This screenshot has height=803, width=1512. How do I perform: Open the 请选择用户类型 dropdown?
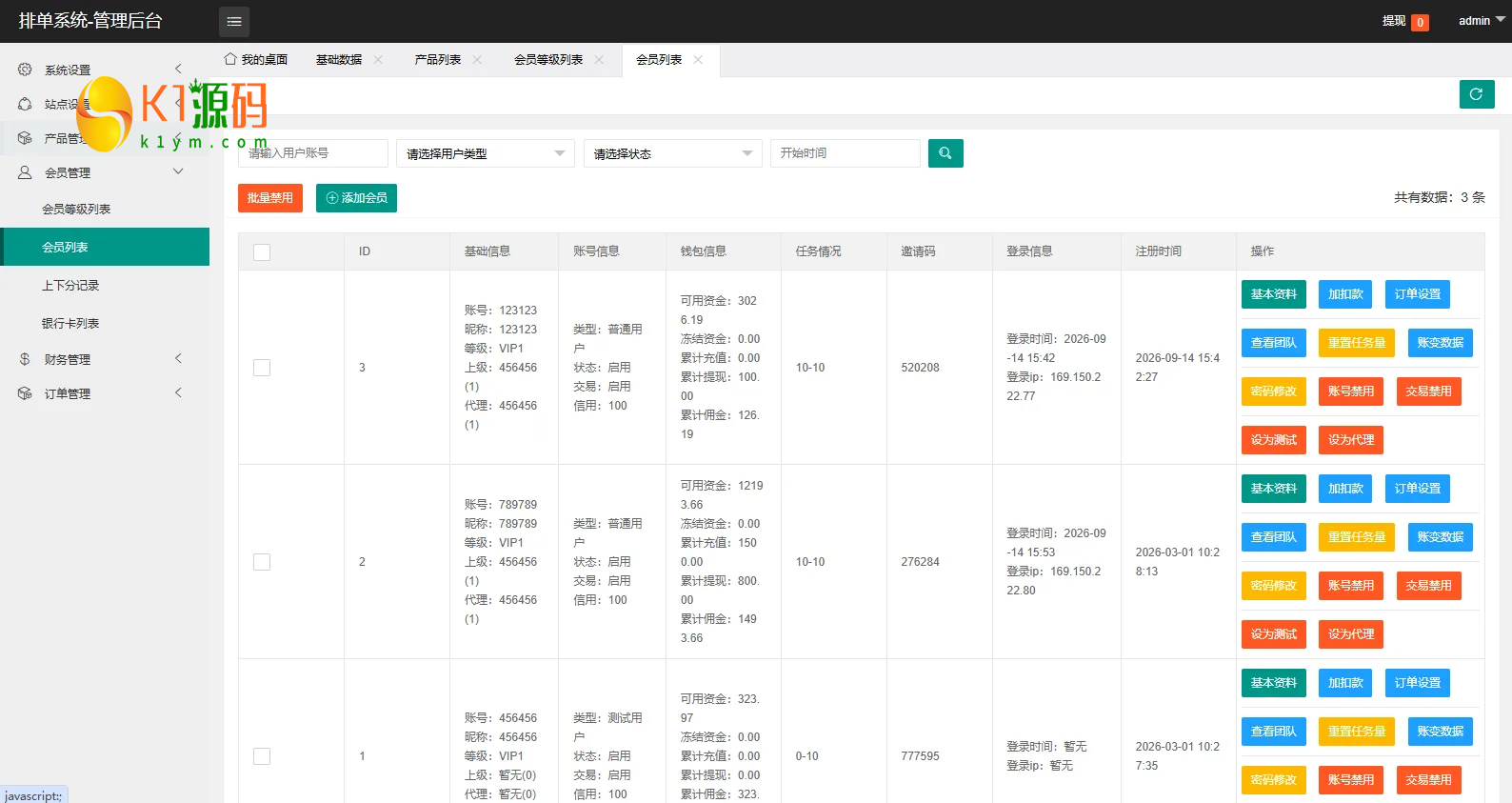click(486, 153)
